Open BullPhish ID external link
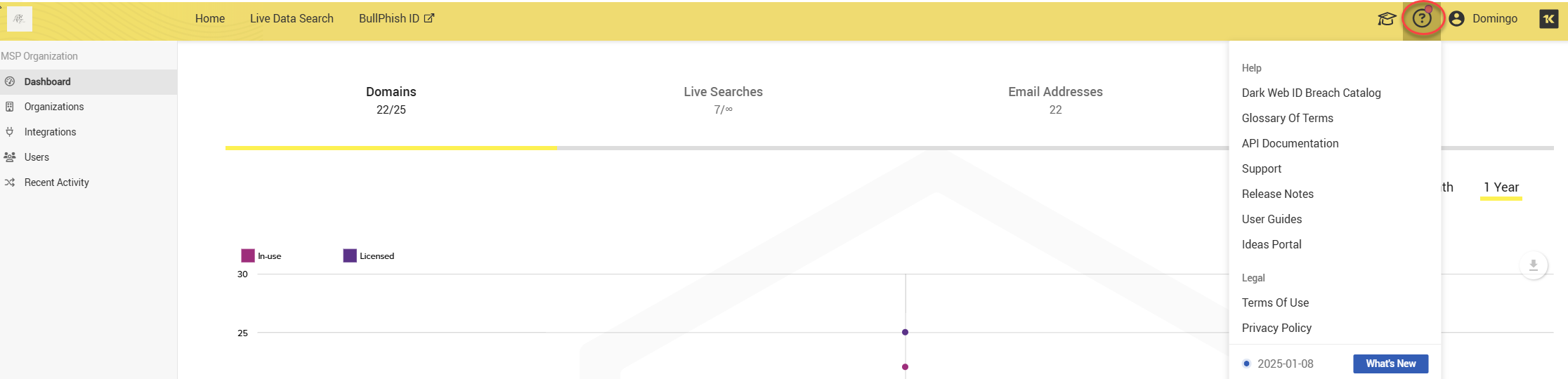Viewport: 1568px width, 379px height. [x=396, y=19]
